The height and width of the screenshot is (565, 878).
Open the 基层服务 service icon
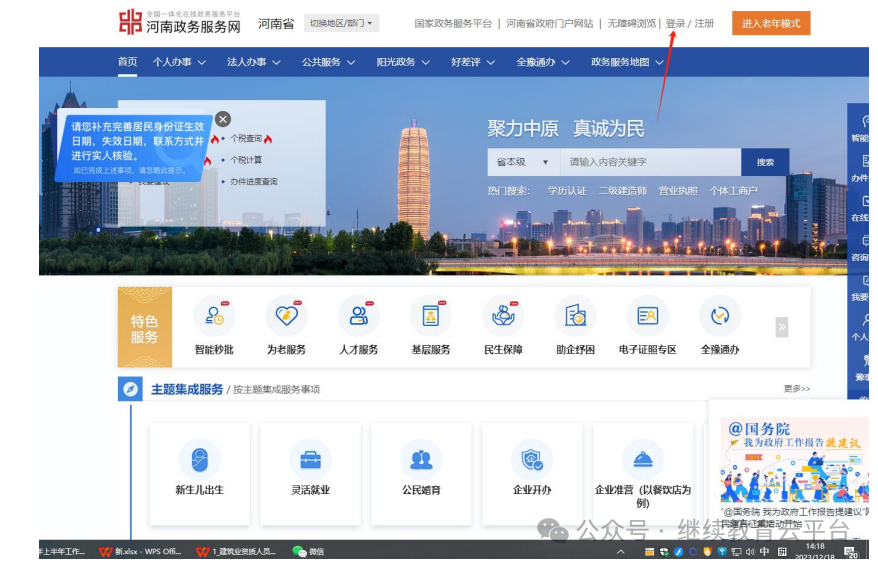[431, 316]
